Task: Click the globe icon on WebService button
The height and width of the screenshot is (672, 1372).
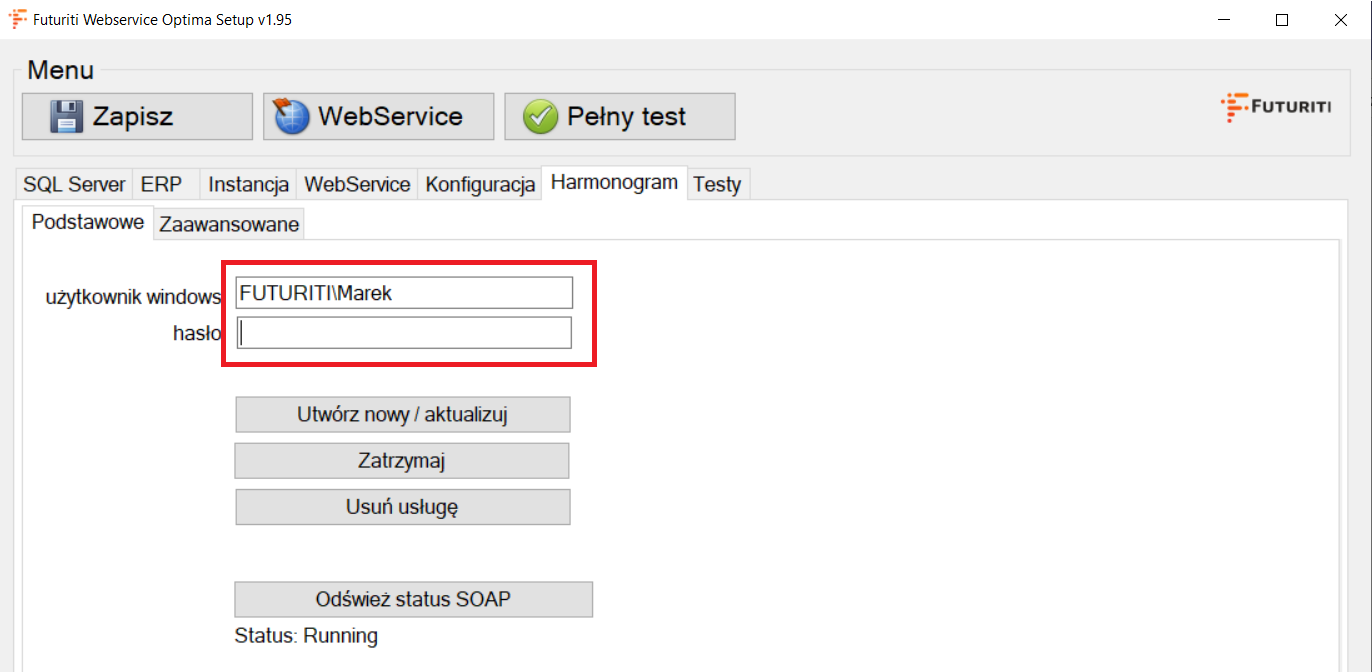Action: tap(292, 117)
